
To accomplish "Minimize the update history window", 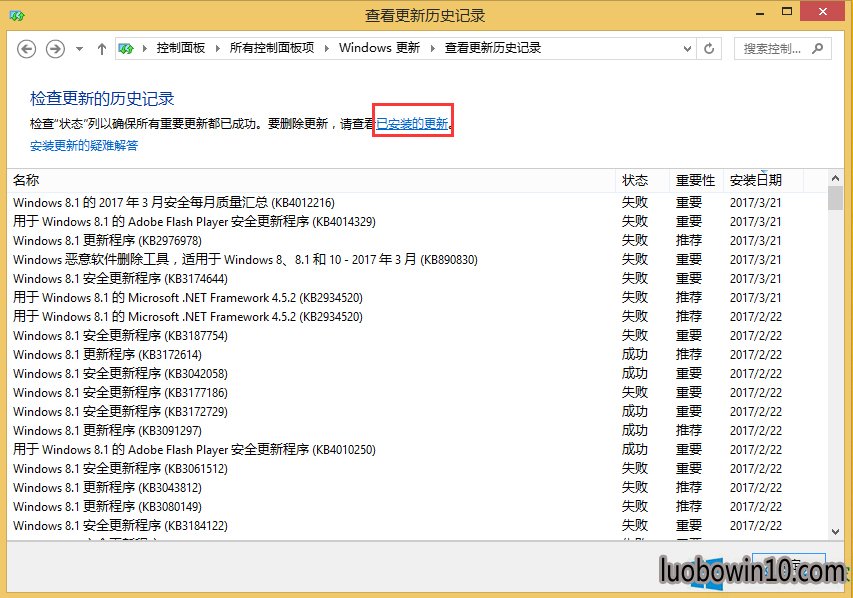I will coord(760,13).
